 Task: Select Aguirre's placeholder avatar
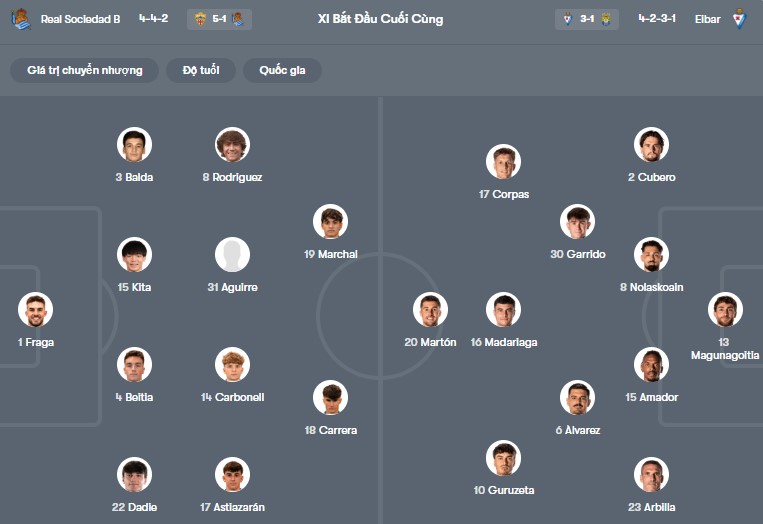(x=232, y=255)
